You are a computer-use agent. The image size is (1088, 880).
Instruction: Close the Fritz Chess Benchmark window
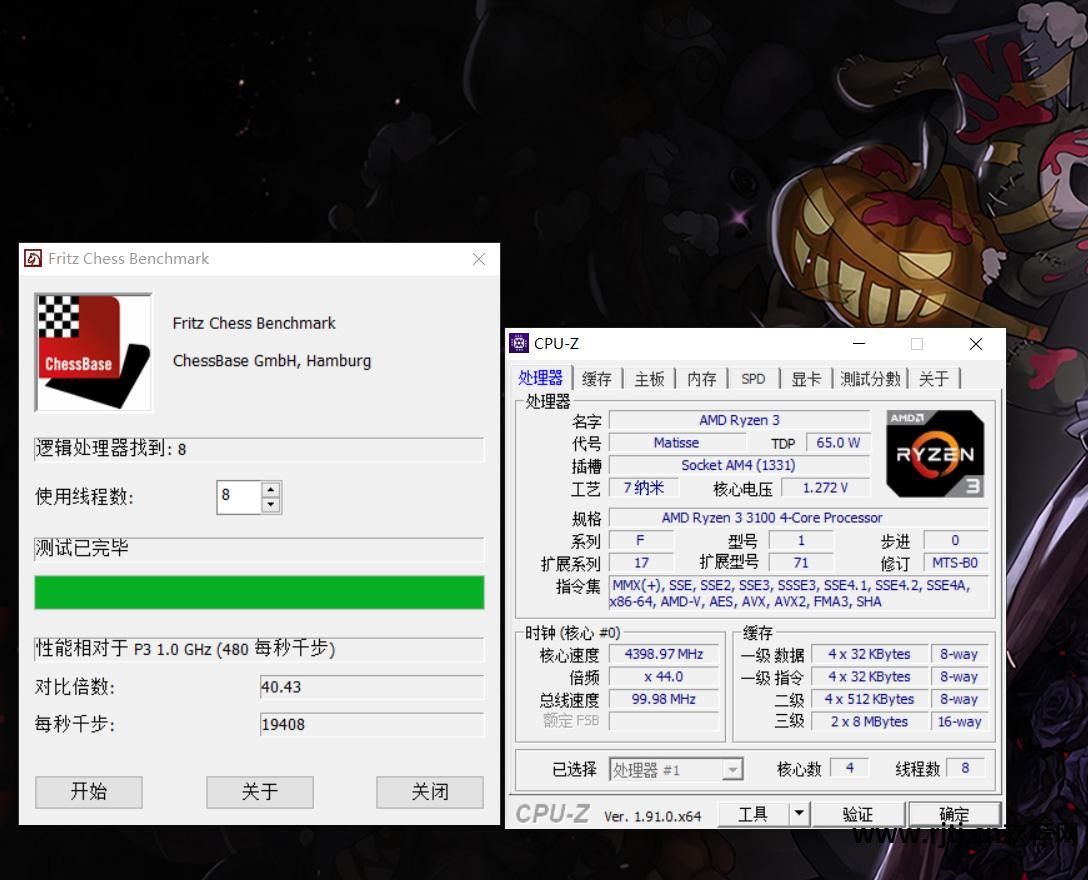tap(479, 259)
